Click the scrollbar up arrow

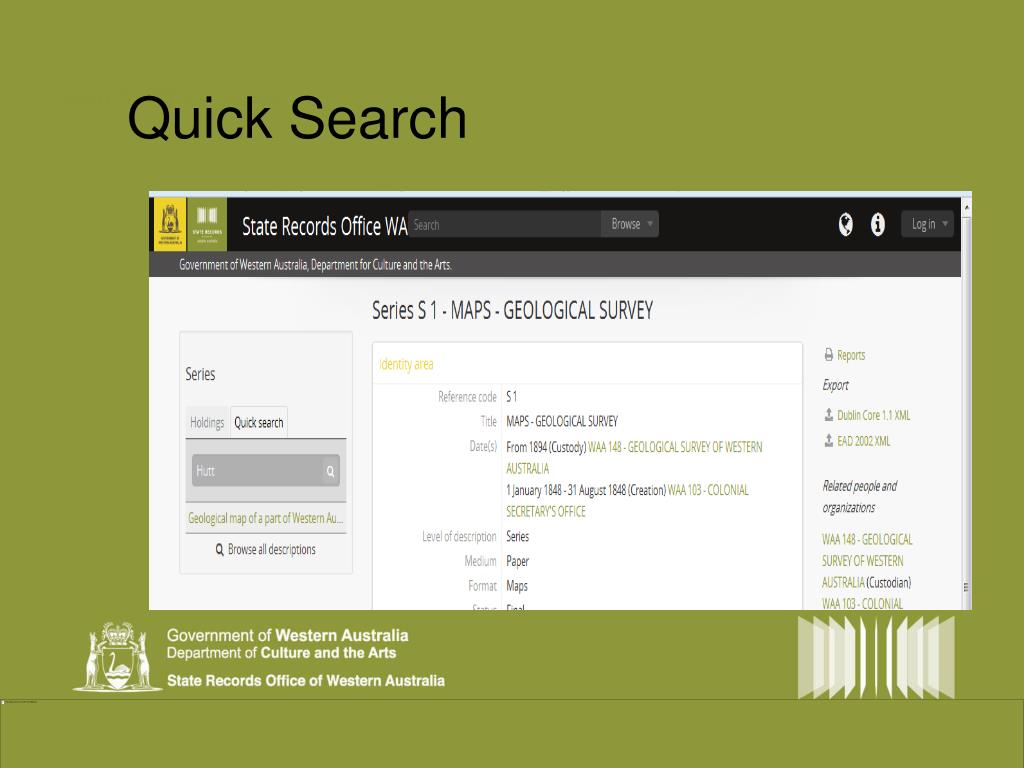point(967,207)
